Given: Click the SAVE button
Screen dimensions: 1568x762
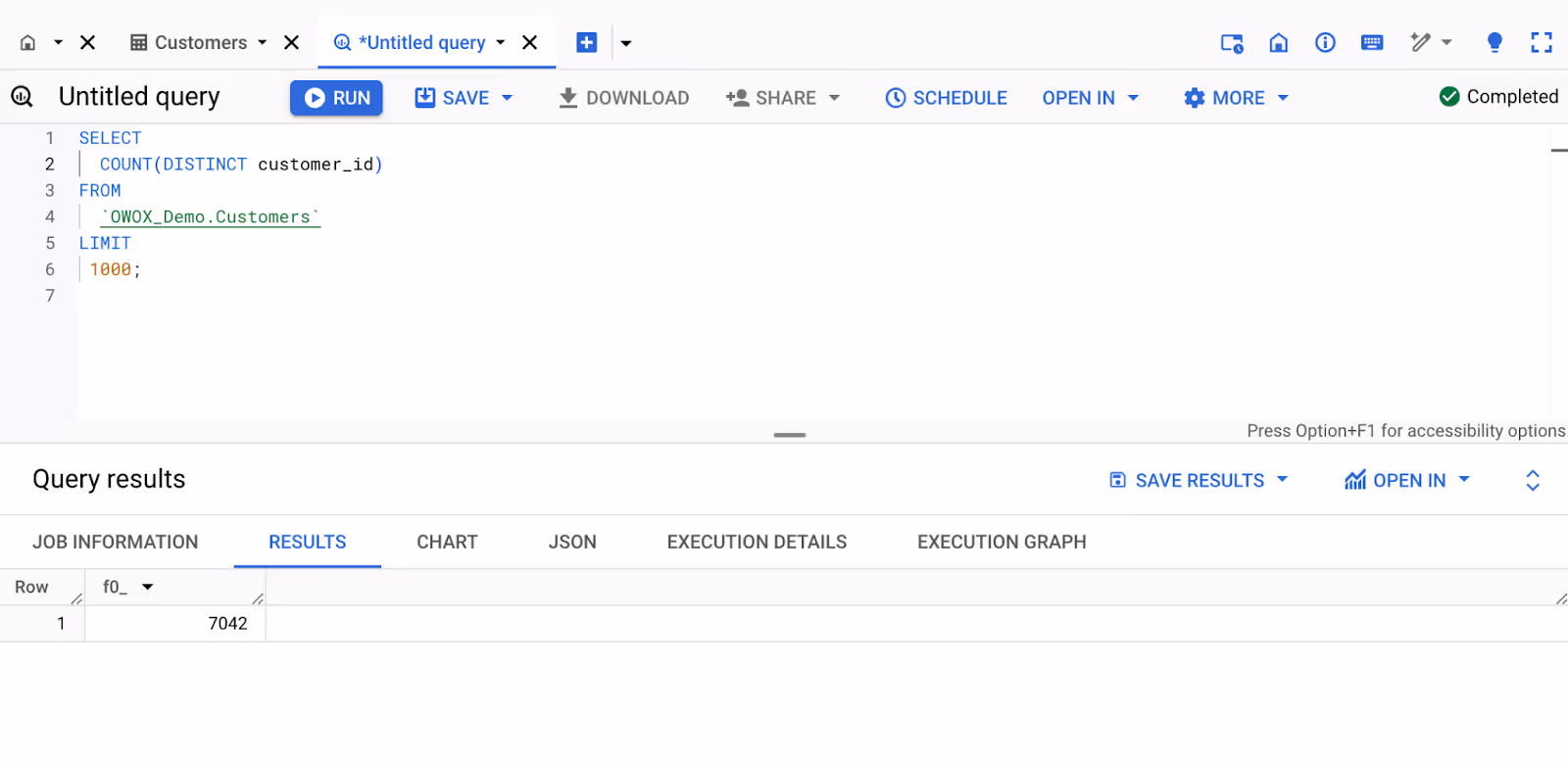Looking at the screenshot, I should coord(452,98).
